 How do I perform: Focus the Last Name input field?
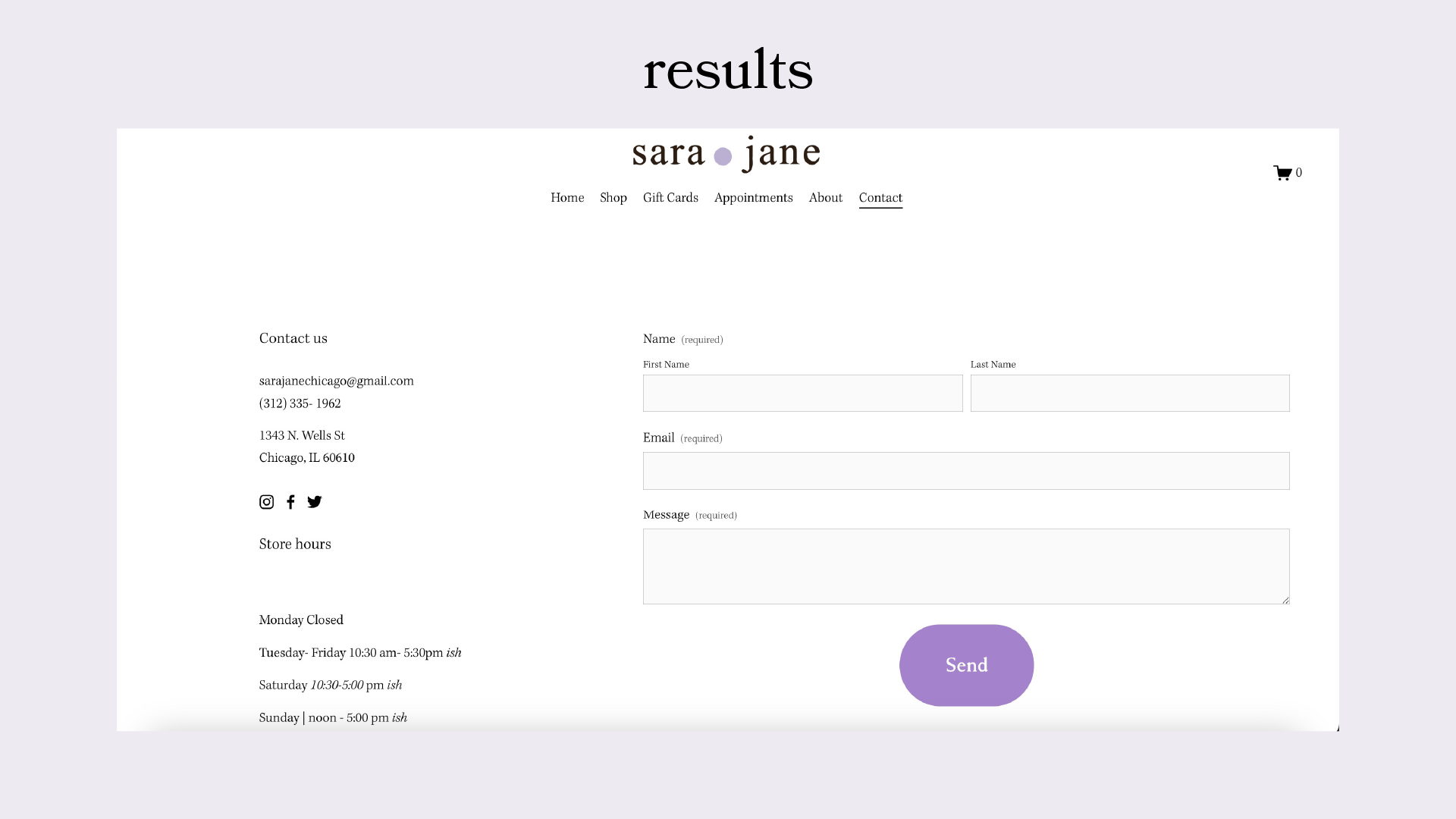point(1130,394)
